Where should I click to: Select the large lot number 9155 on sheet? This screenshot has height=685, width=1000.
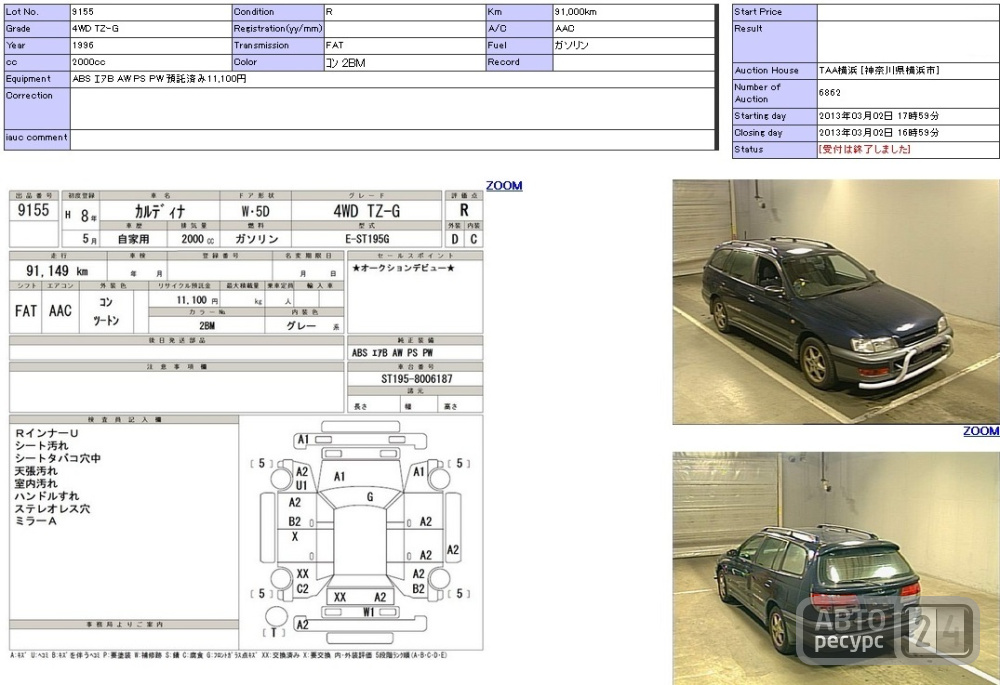pos(33,210)
